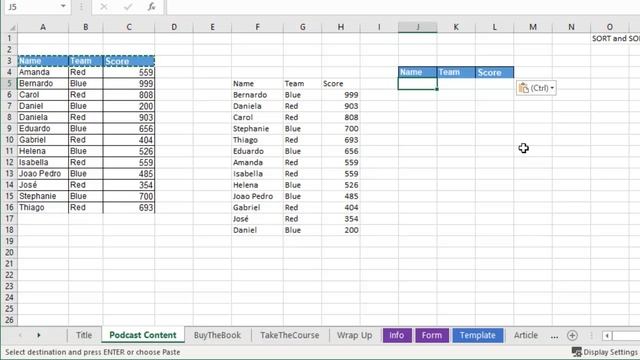Viewport: 640px width, 360px height.
Task: Open the blue Template sheet tab
Action: (478, 335)
